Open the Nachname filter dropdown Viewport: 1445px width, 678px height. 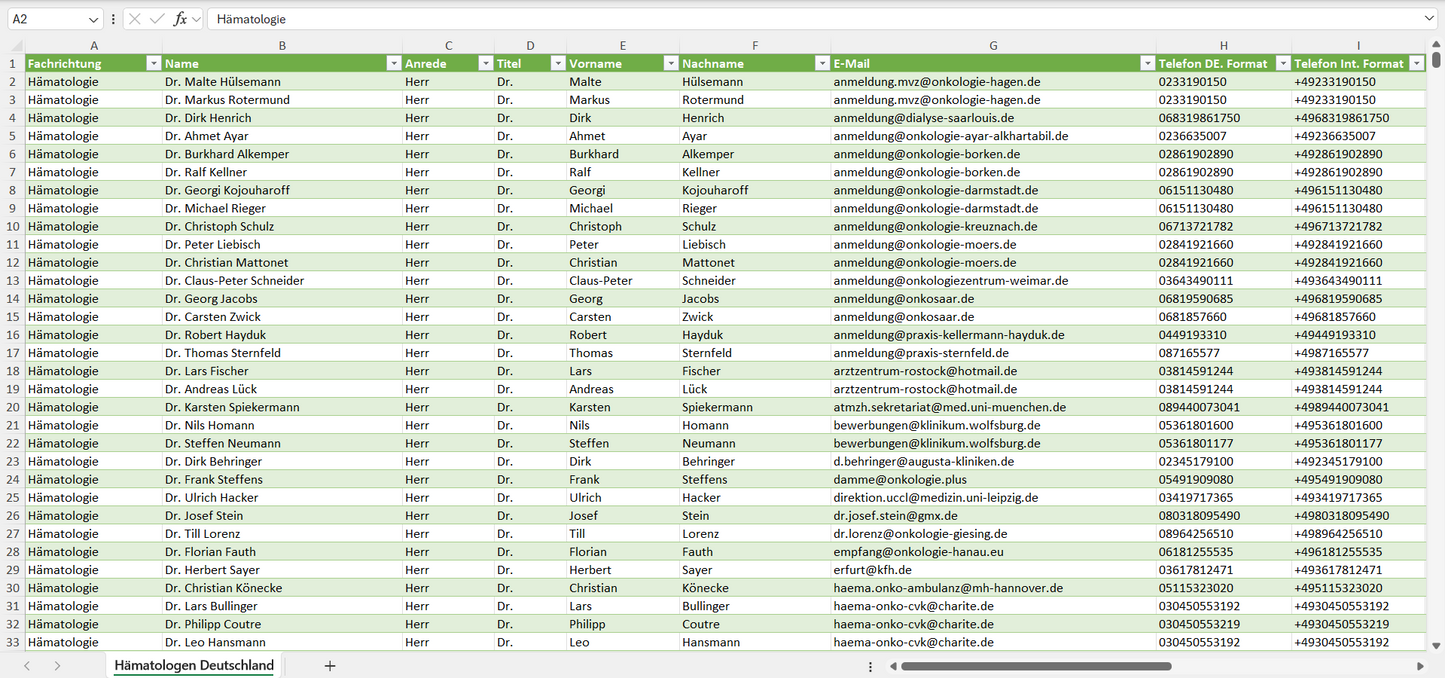[821, 64]
